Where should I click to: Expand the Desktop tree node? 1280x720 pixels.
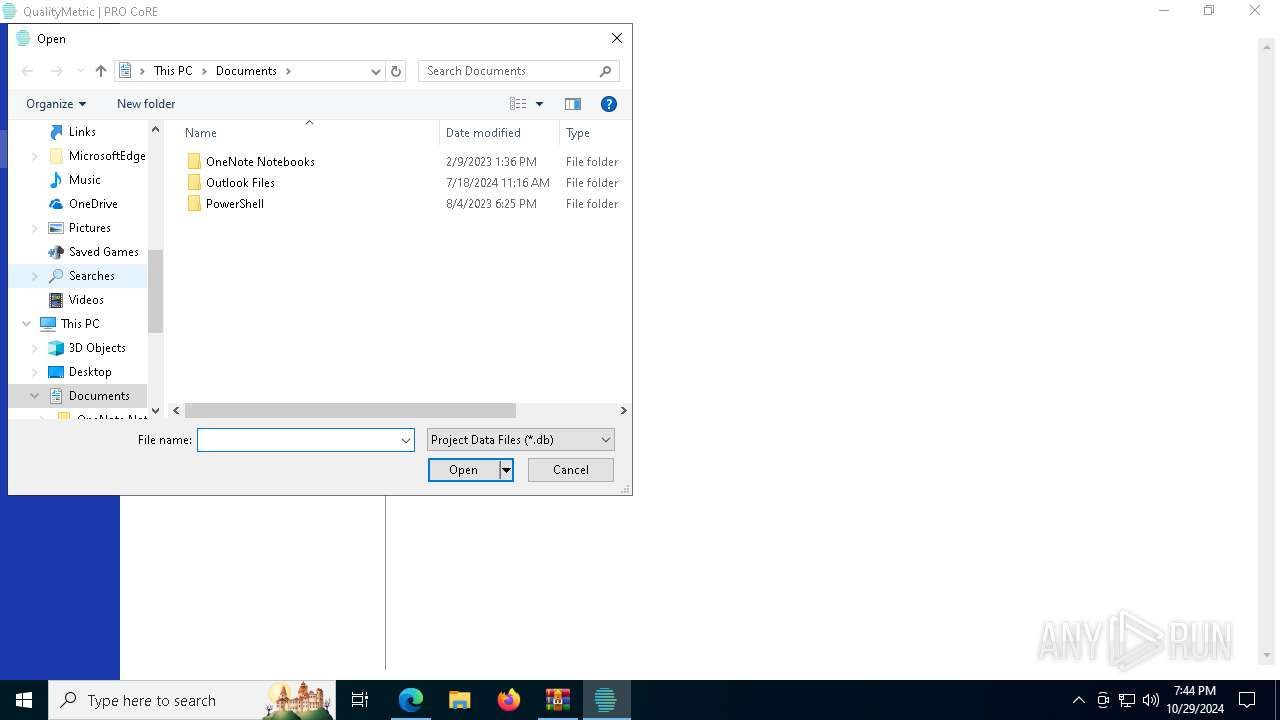pyautogui.click(x=35, y=372)
